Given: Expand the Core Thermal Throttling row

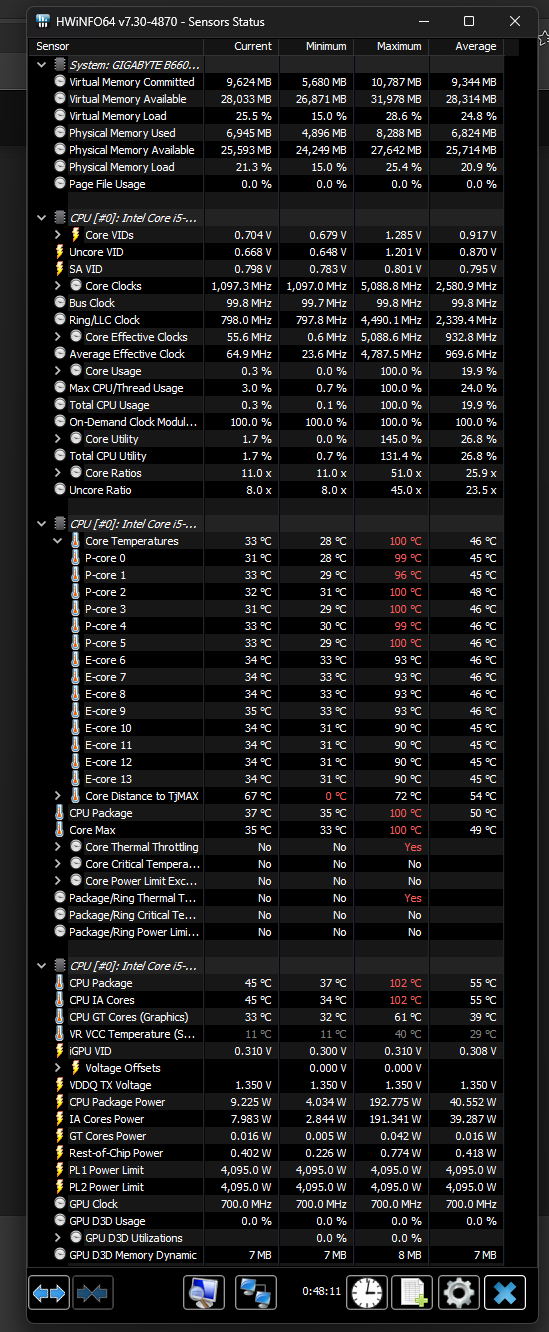Looking at the screenshot, I should 58,847.
